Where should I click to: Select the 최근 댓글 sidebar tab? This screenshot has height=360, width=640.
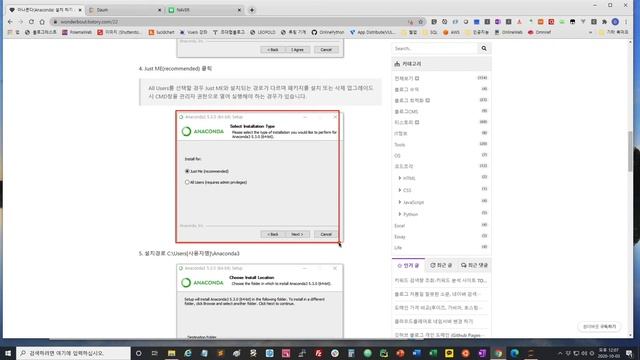point(474,265)
